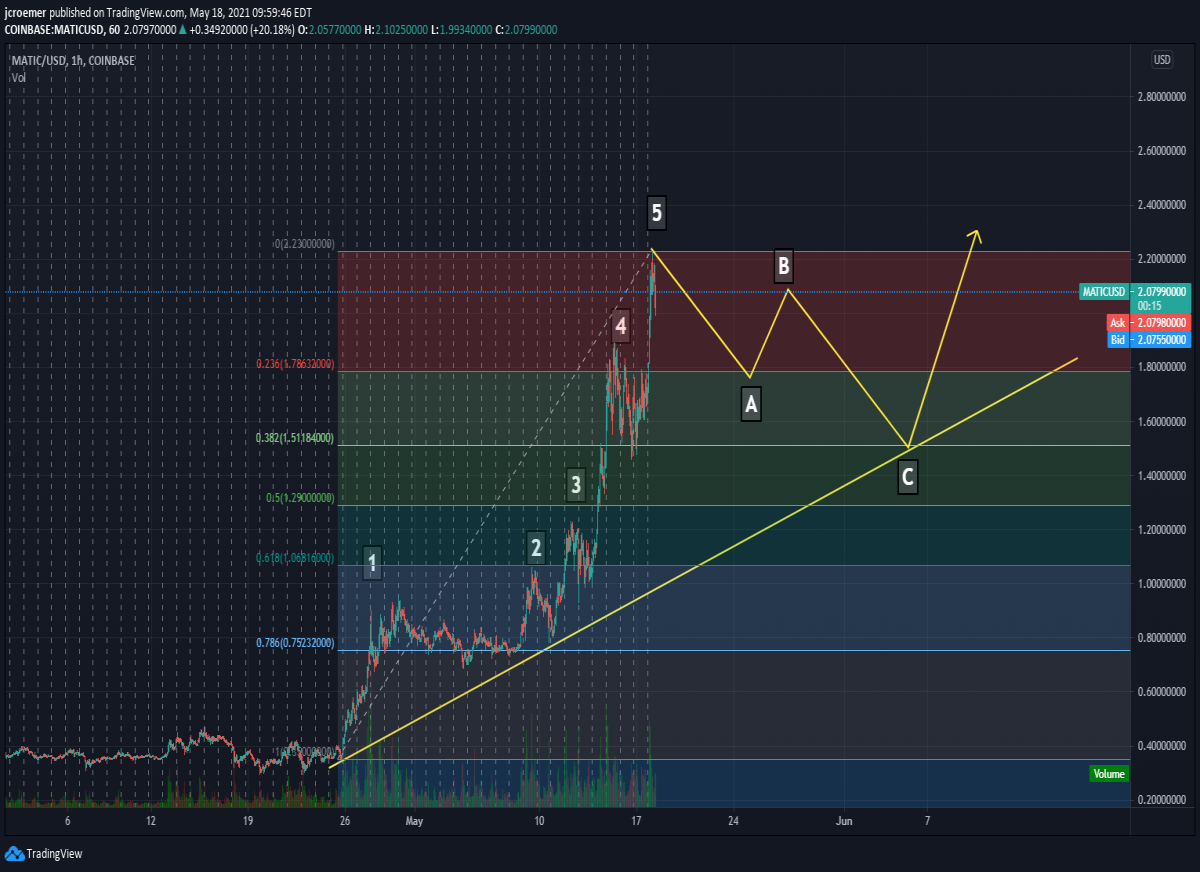Click the 0.60000000 price axis value
The width and height of the screenshot is (1200, 872).
pyautogui.click(x=1160, y=692)
